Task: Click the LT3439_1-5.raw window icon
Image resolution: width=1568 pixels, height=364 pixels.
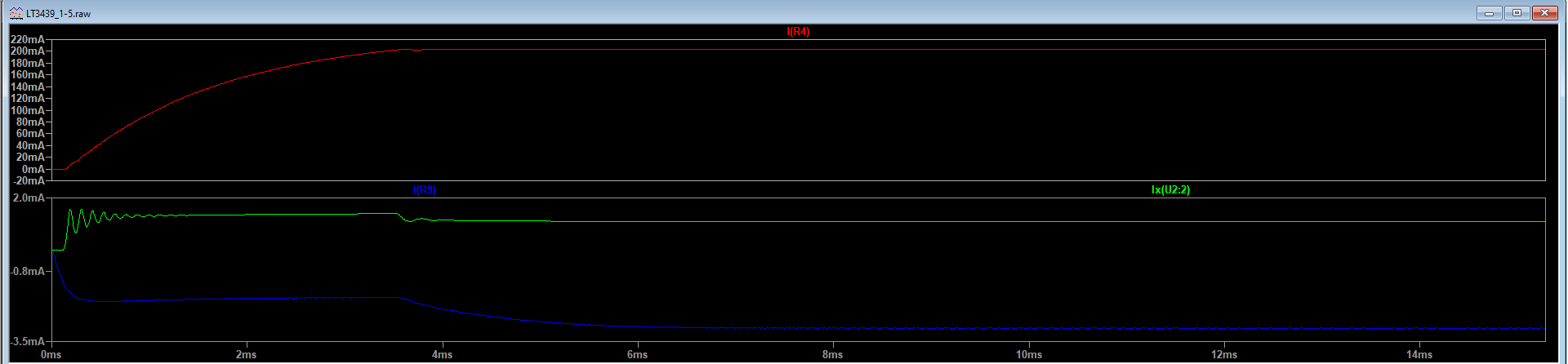Action: click(16, 13)
